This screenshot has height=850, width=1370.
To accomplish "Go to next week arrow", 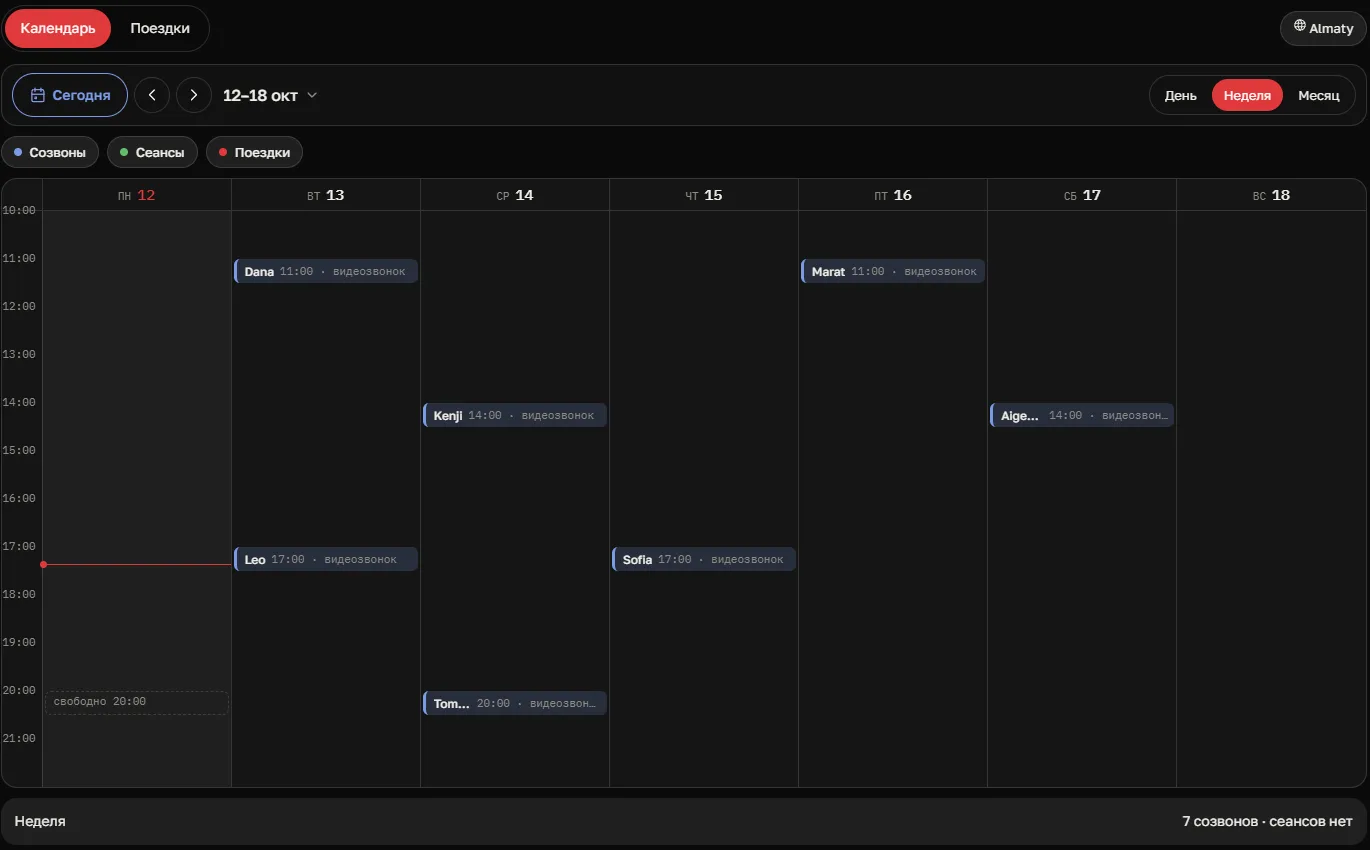I will [x=194, y=95].
